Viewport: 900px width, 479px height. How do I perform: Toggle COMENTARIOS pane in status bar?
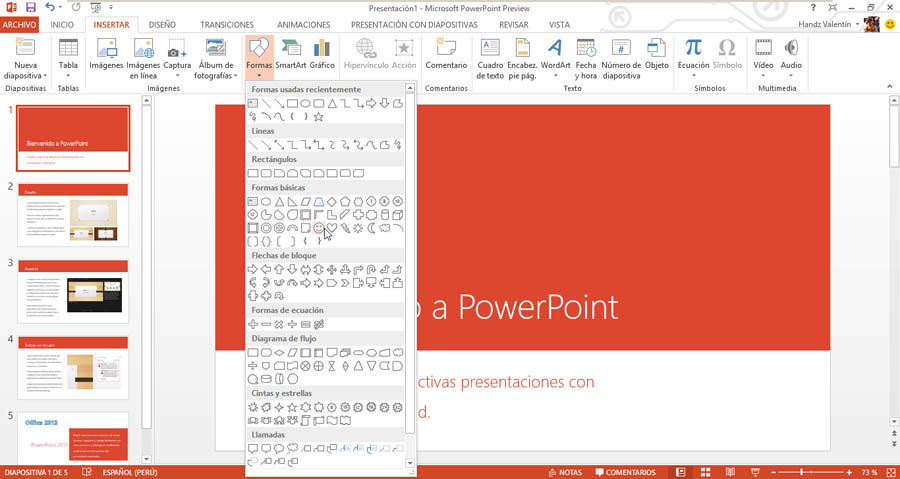625,472
